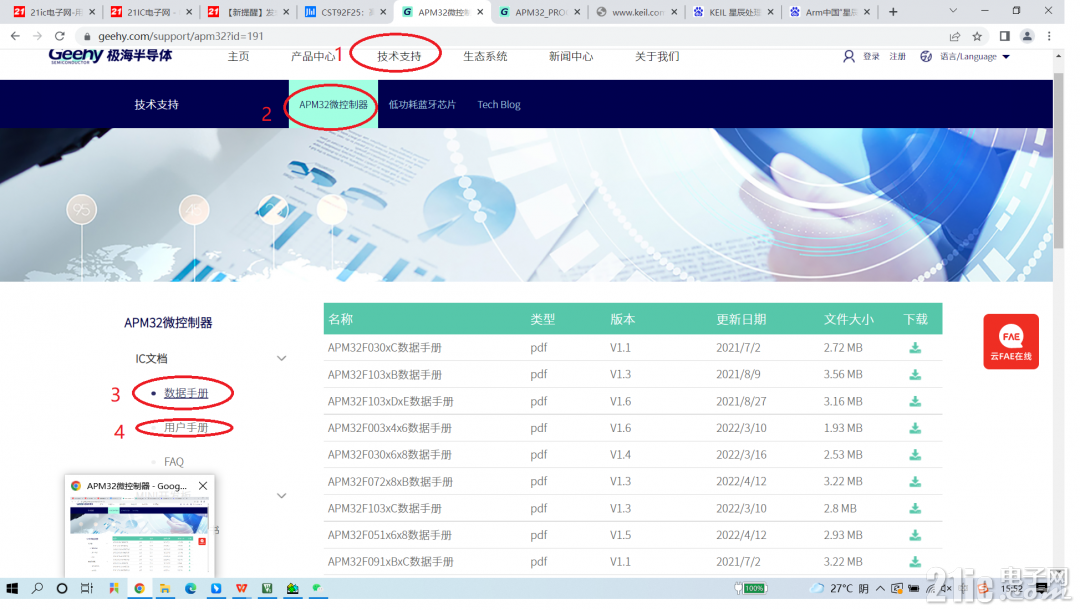Open the WPS Office taskbar icon
This screenshot has height=610, width=1080.
[241, 589]
